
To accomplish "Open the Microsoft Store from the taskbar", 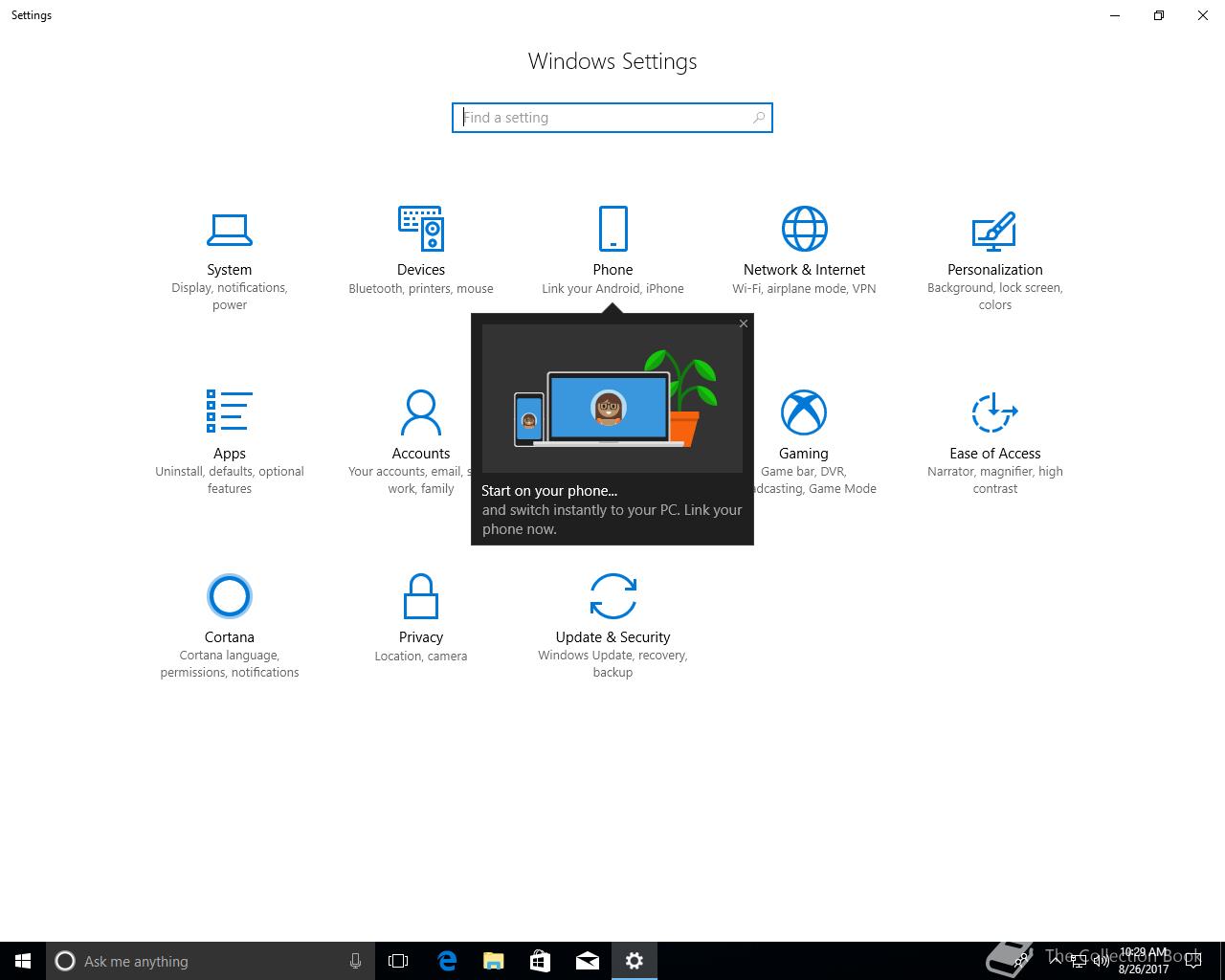I will click(540, 961).
